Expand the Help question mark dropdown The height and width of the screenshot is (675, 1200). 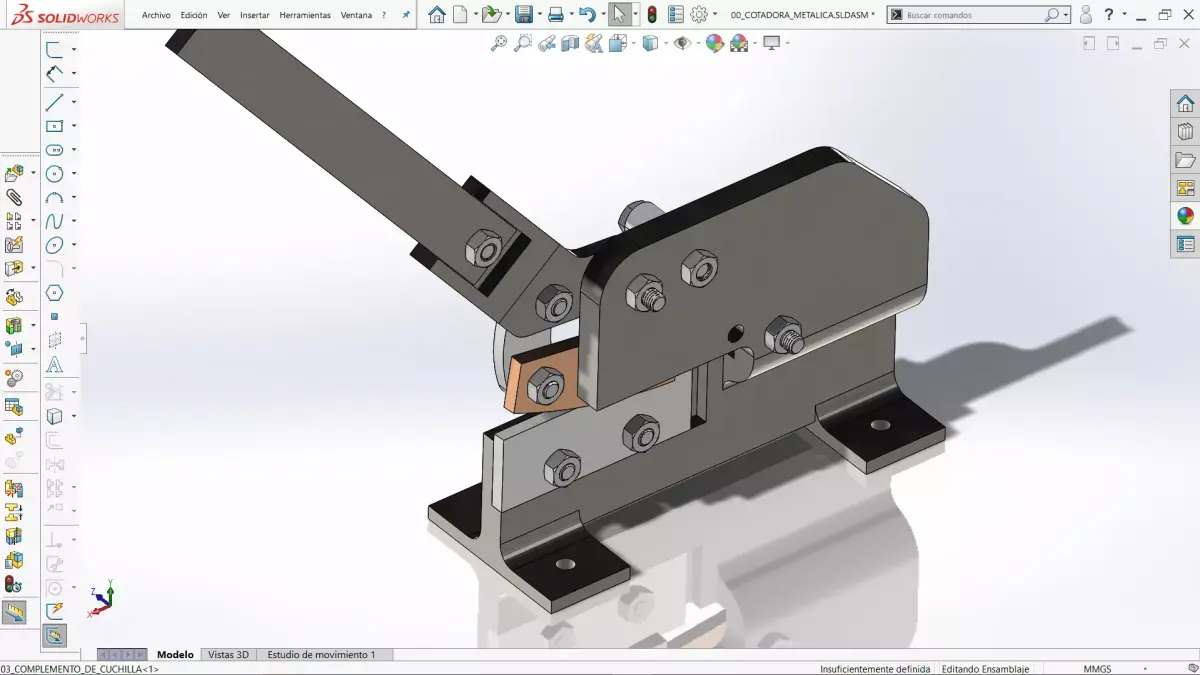[x=1124, y=15]
